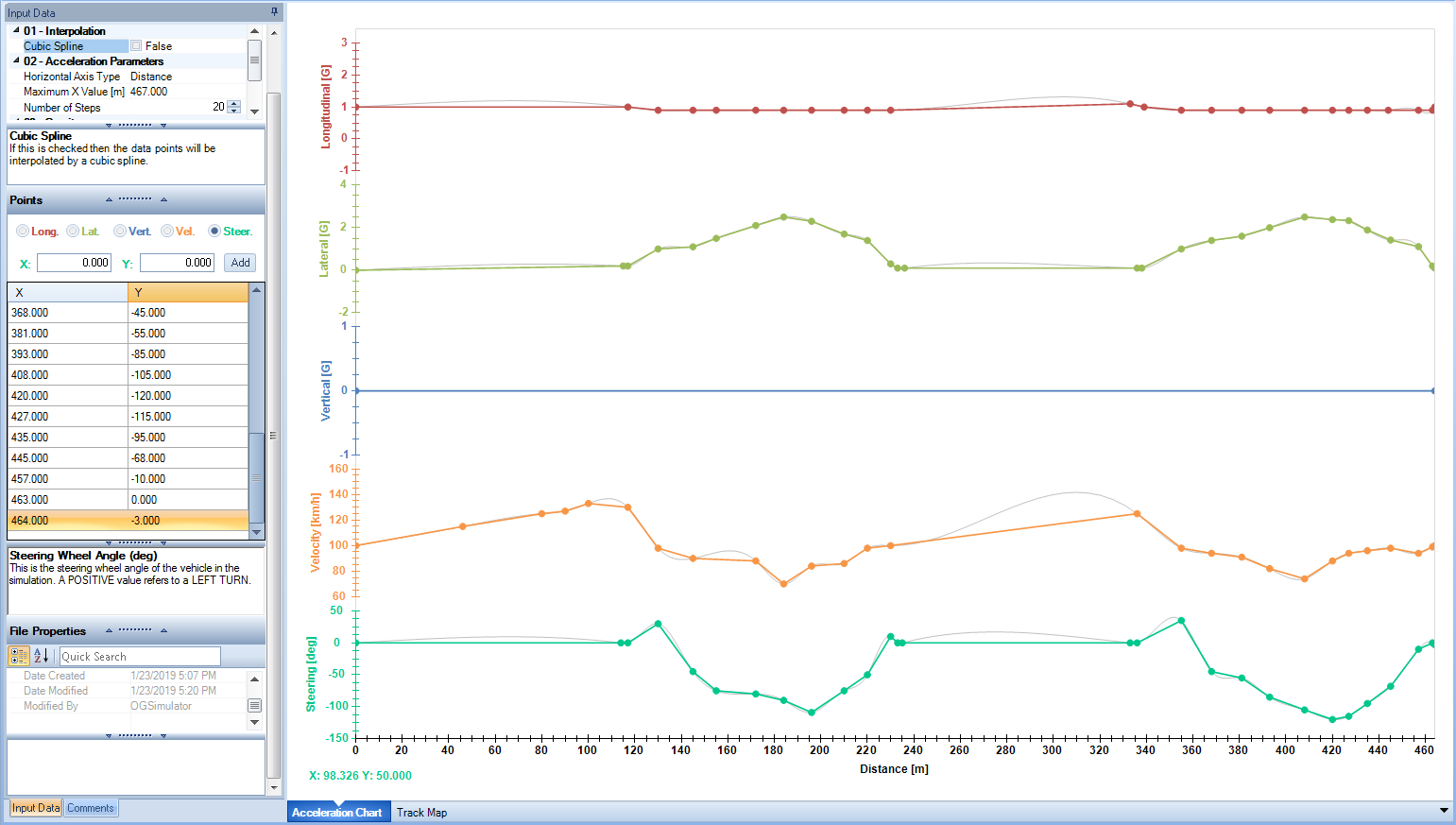
Task: Click the Quick Search field
Action: (140, 656)
